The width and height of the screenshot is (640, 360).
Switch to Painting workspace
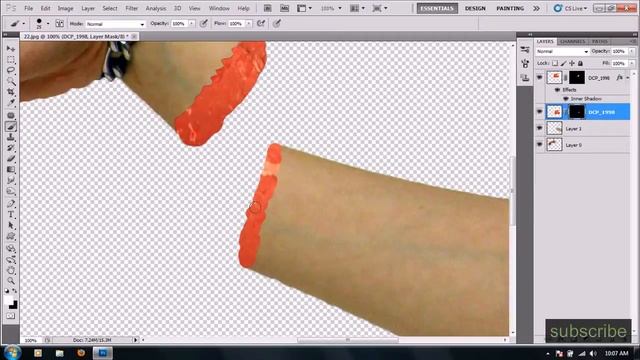point(510,8)
